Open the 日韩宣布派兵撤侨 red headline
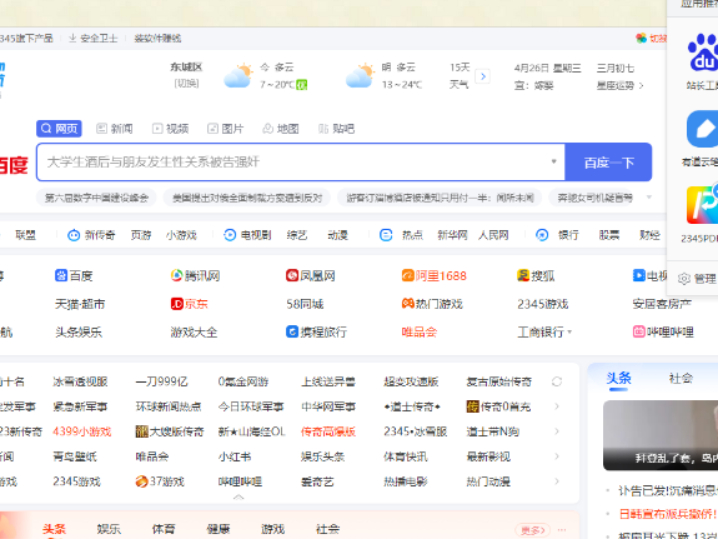The height and width of the screenshot is (539, 718). 668,514
